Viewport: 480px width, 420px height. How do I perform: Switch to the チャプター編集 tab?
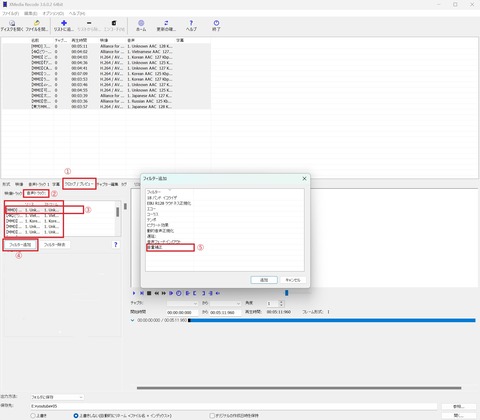pos(107,184)
